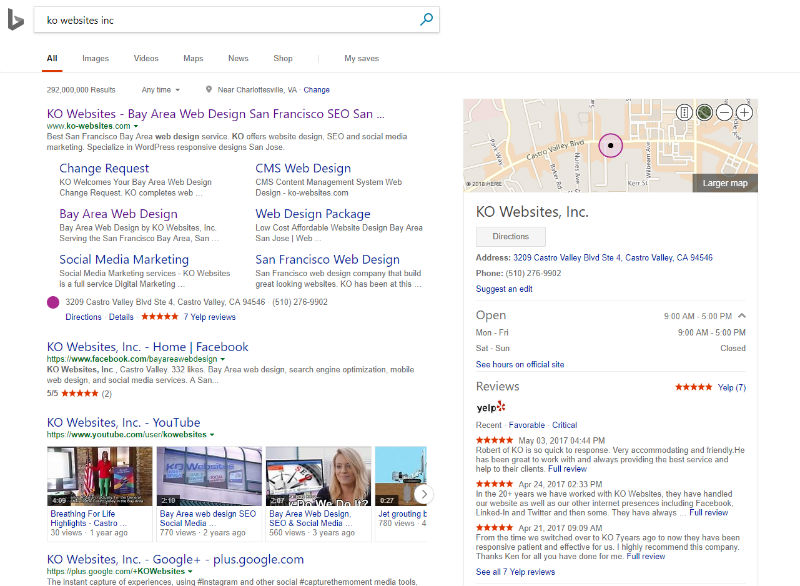Image resolution: width=800 pixels, height=586 pixels.
Task: Open KO Websites Facebook result
Action: coord(147,347)
